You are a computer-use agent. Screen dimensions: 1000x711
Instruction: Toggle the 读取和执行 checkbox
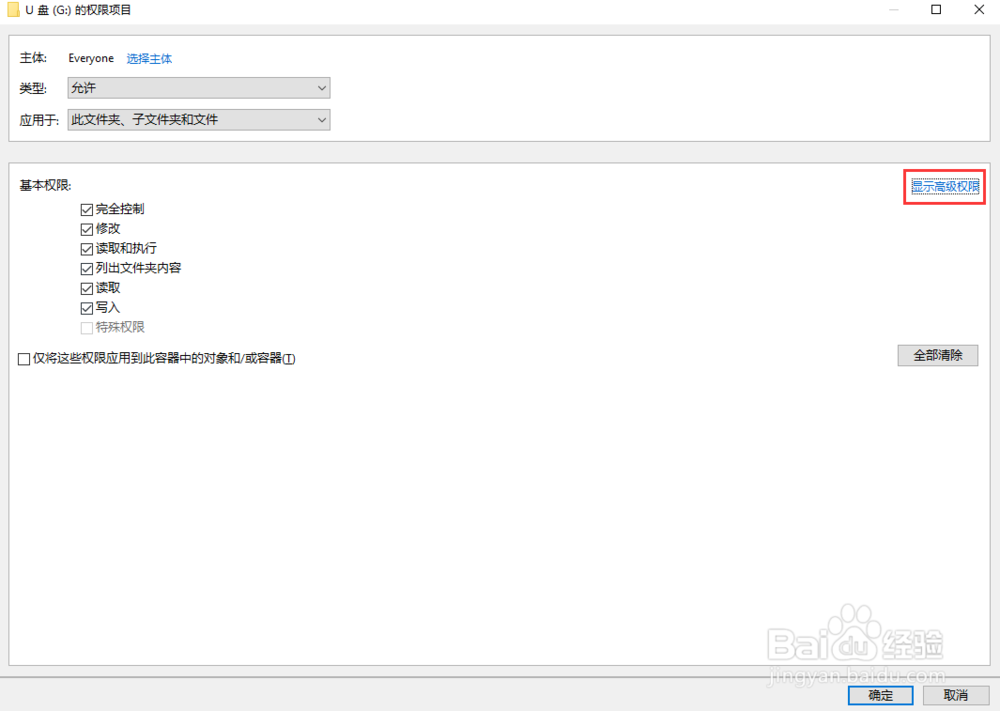coord(87,249)
